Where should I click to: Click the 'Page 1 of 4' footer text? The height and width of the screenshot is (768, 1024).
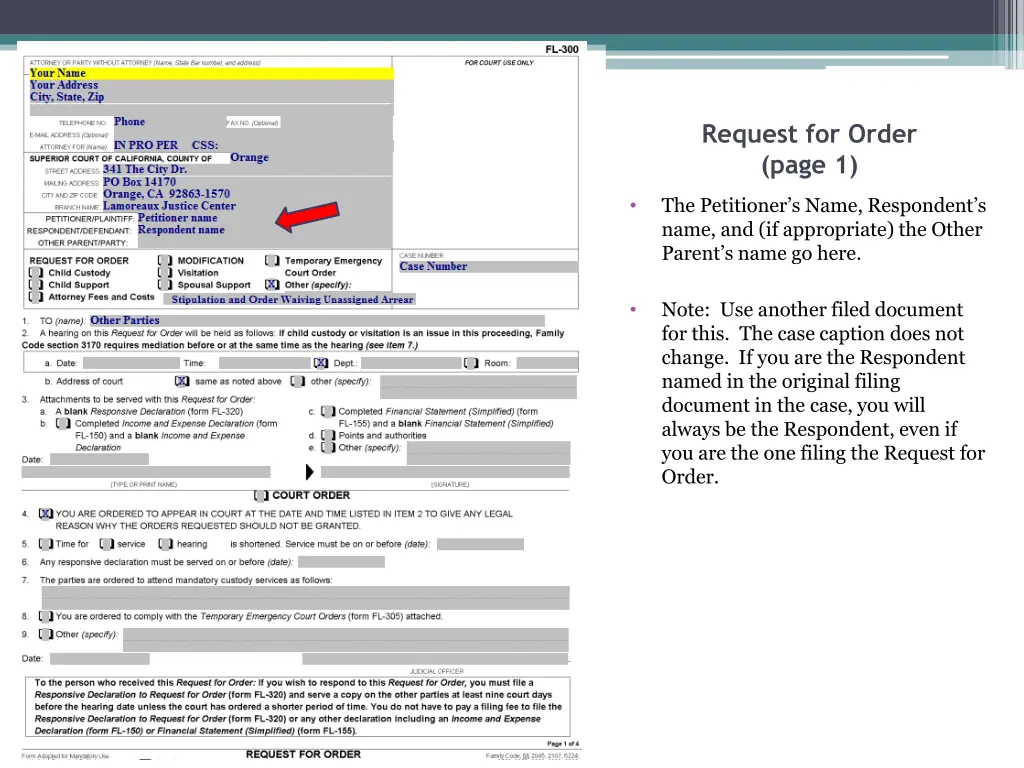point(562,744)
